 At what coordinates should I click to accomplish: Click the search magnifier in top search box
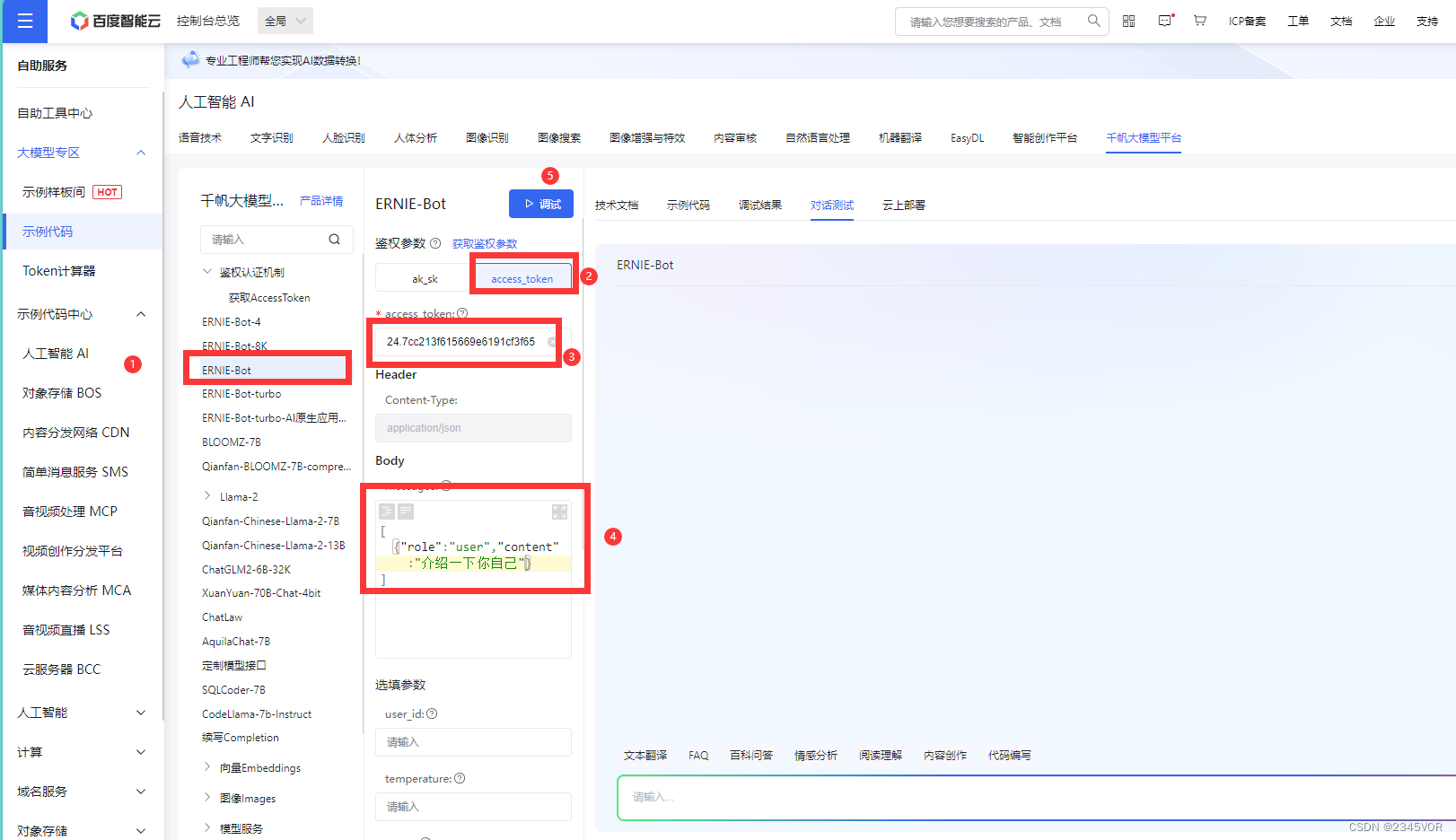tap(1093, 21)
